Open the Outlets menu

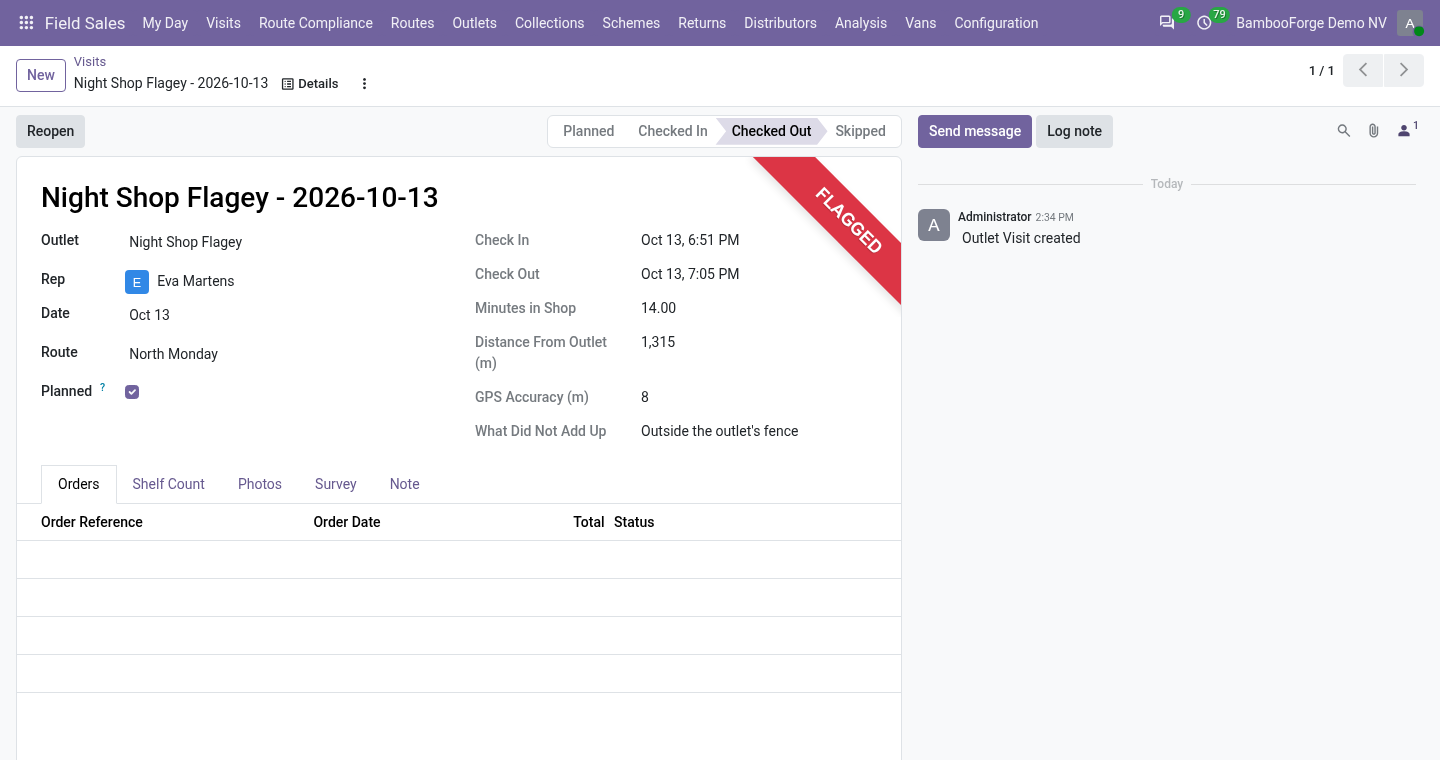(474, 23)
